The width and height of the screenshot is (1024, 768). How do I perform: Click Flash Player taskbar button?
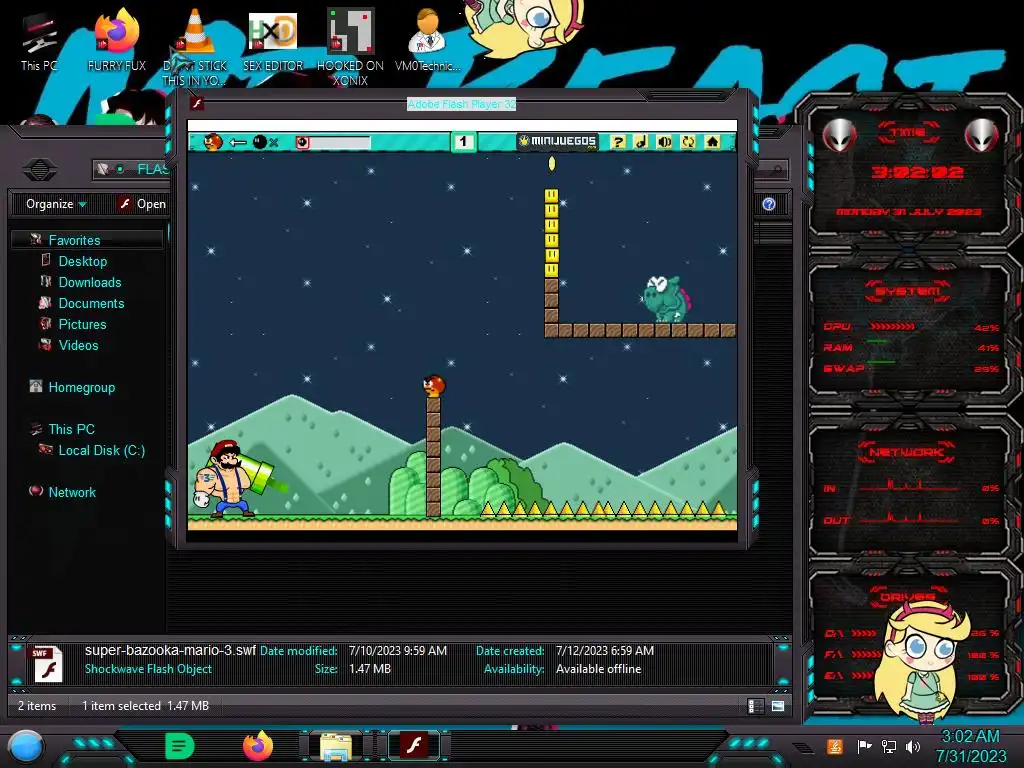pos(414,746)
